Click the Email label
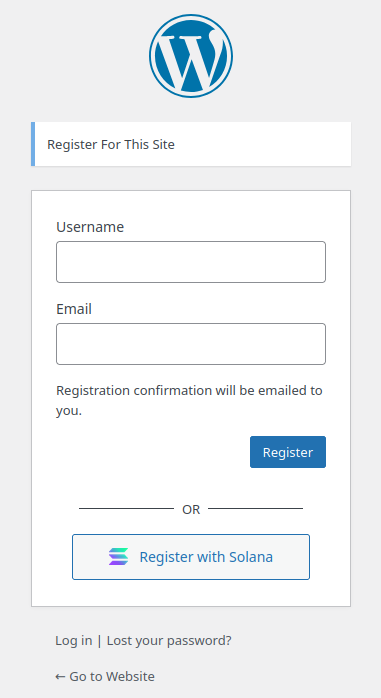Image resolution: width=381 pixels, height=698 pixels. [74, 309]
